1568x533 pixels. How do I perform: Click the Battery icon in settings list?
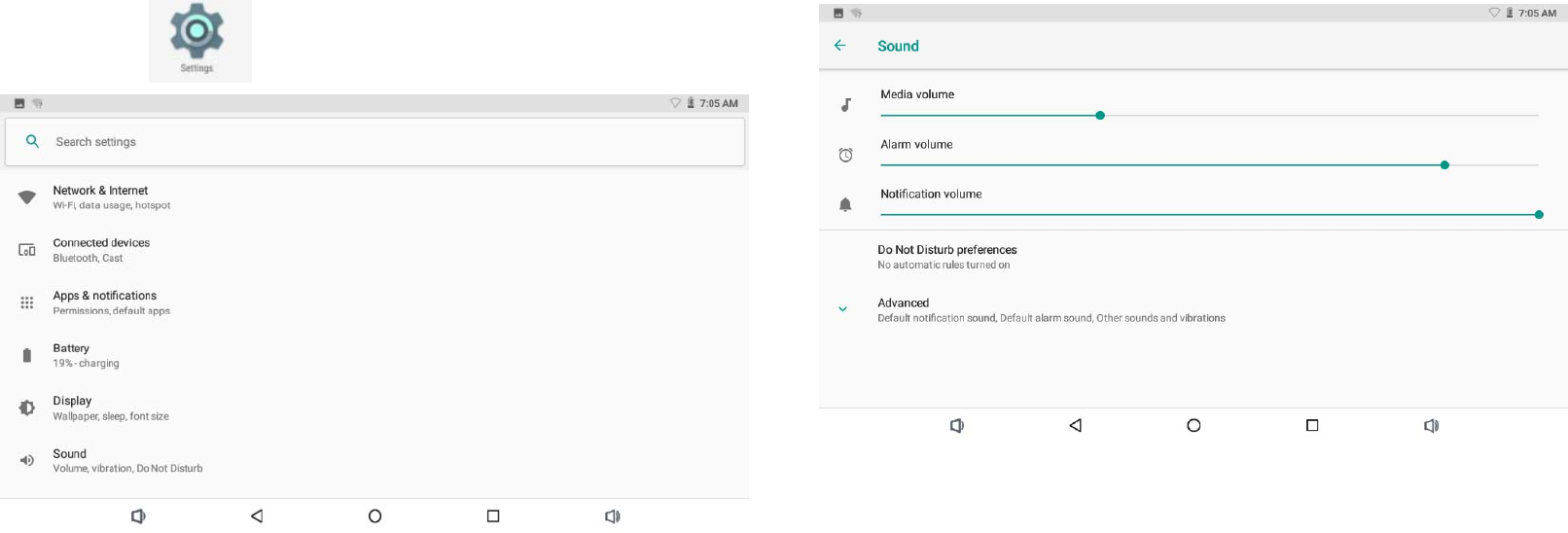pyautogui.click(x=27, y=355)
